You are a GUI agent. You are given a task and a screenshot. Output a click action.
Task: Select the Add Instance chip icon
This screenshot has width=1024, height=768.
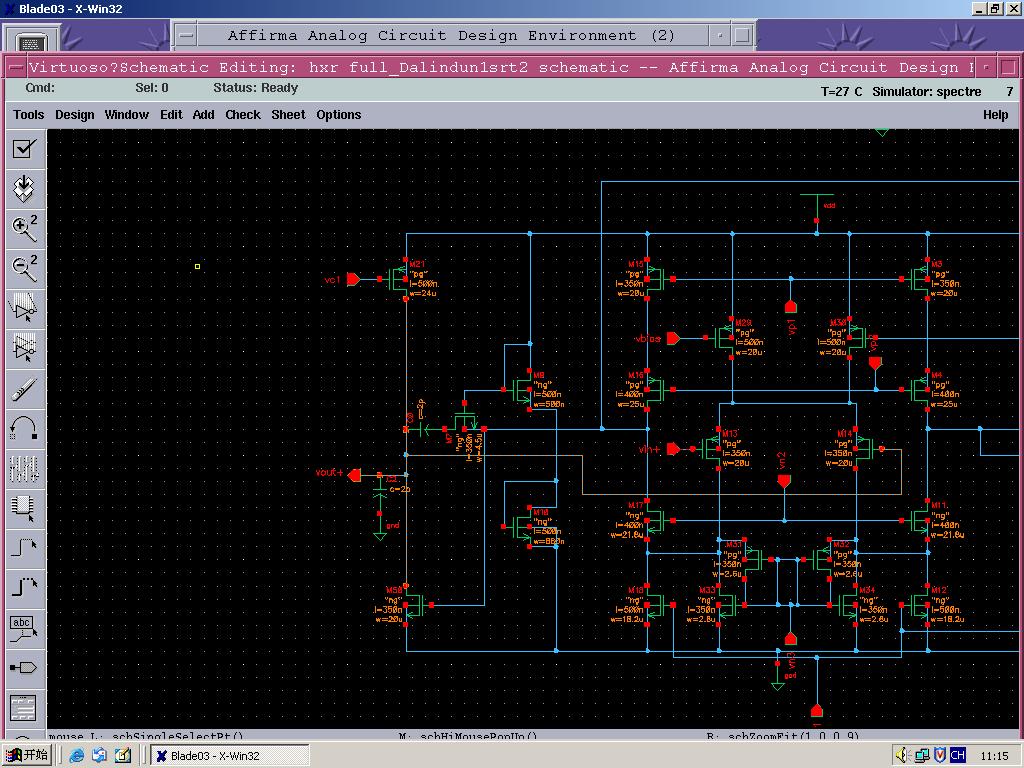click(x=24, y=508)
